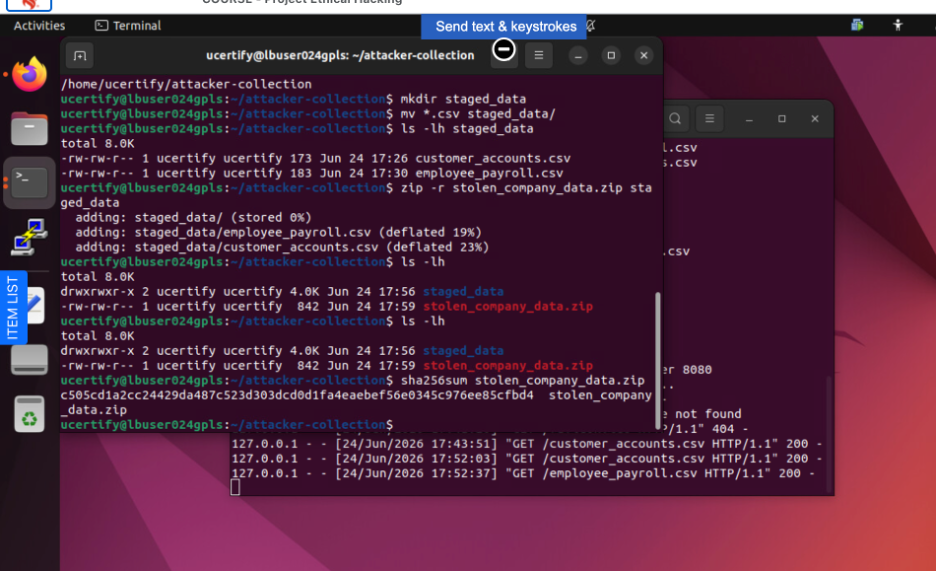
Task: Click the empty prompt at bottom of front terminal
Action: click(x=227, y=425)
